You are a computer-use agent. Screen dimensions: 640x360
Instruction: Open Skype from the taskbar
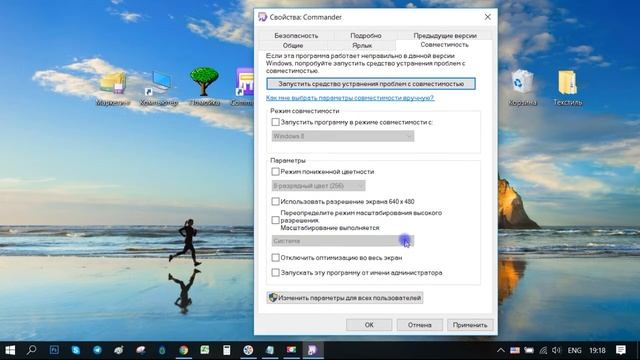click(76, 350)
